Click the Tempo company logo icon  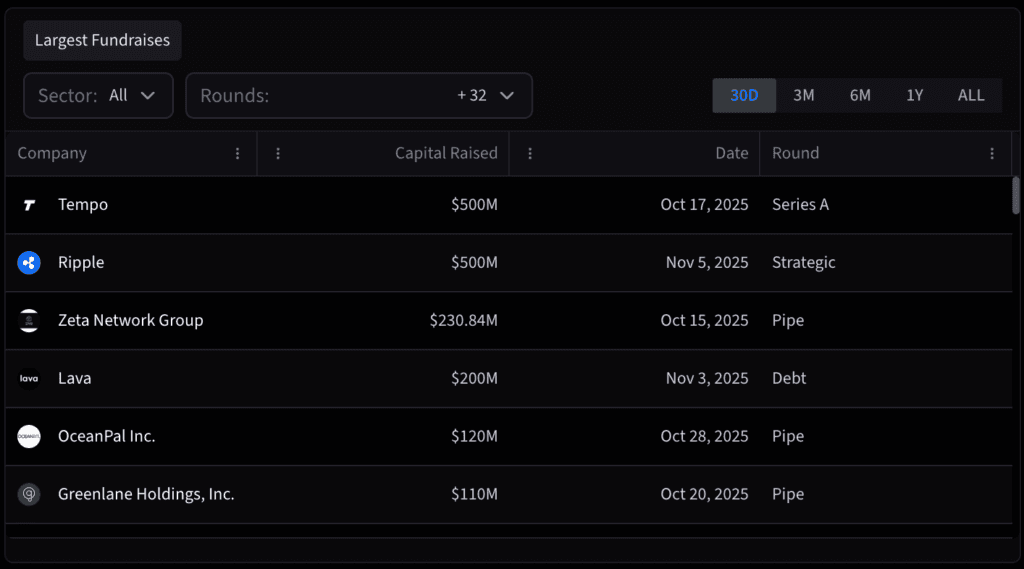click(29, 205)
